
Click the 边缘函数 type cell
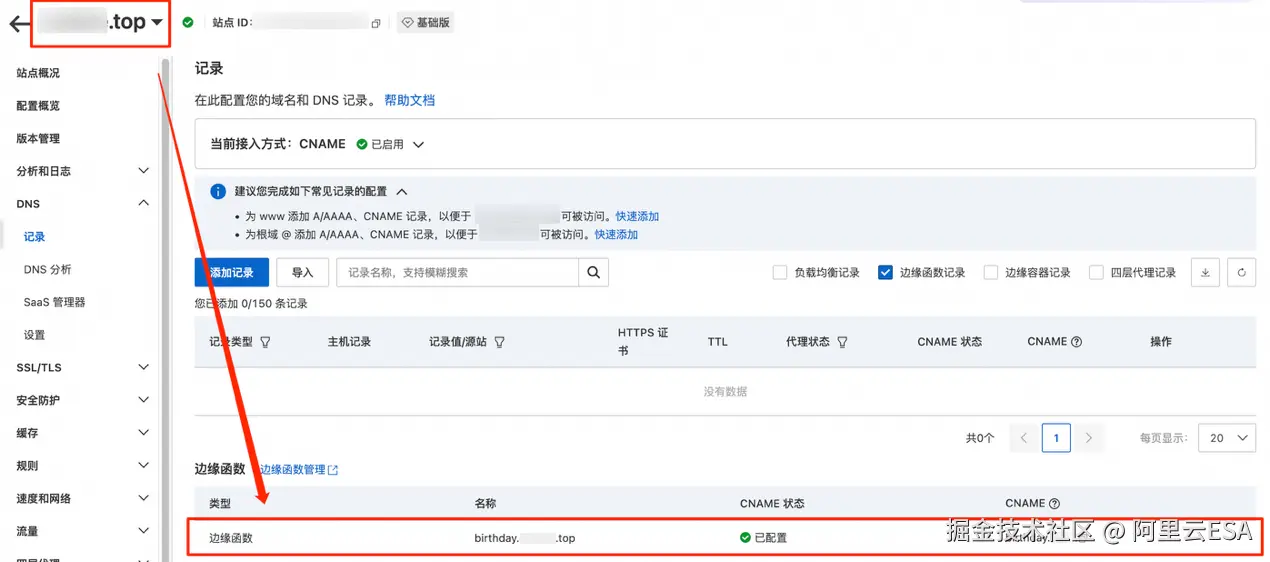click(x=231, y=538)
